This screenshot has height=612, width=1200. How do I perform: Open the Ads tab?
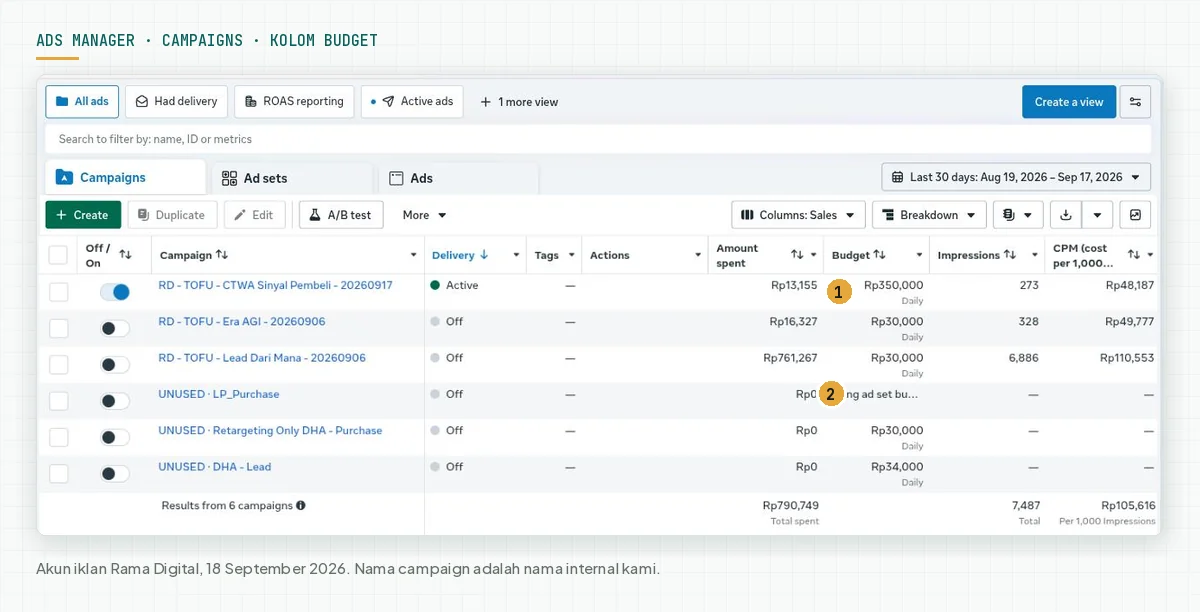[459, 178]
